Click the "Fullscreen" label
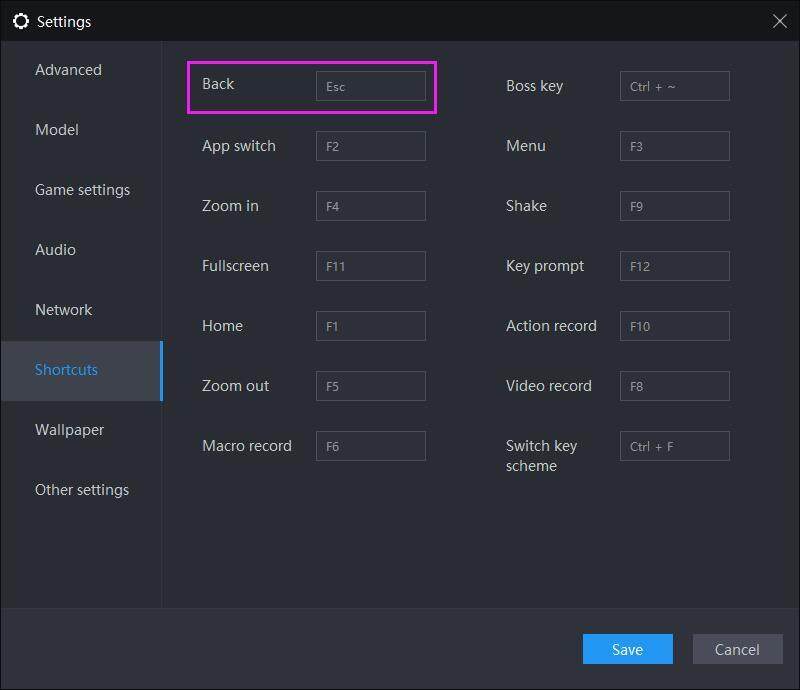The image size is (800, 690). (x=235, y=266)
